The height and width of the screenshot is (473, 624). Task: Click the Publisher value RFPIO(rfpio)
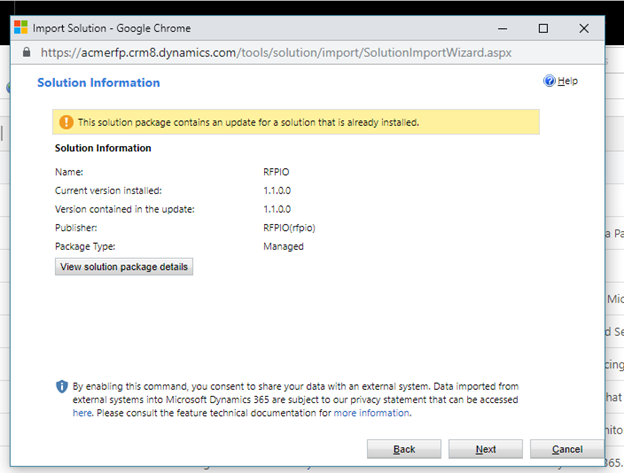[x=289, y=228]
